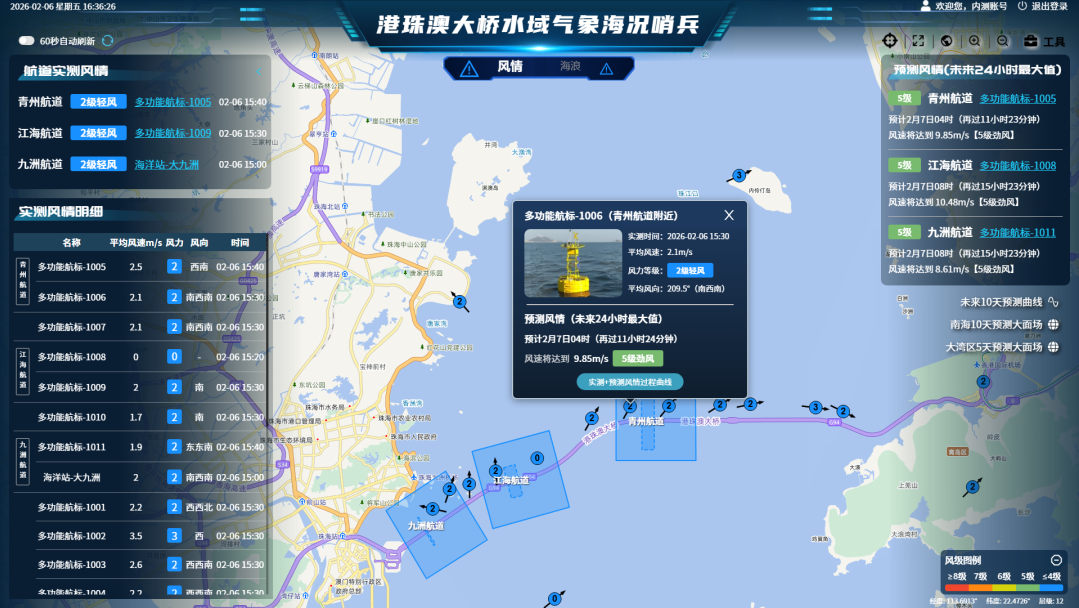This screenshot has width=1079, height=608.
Task: Click the locate/crosshair map tool icon
Action: coord(890,41)
